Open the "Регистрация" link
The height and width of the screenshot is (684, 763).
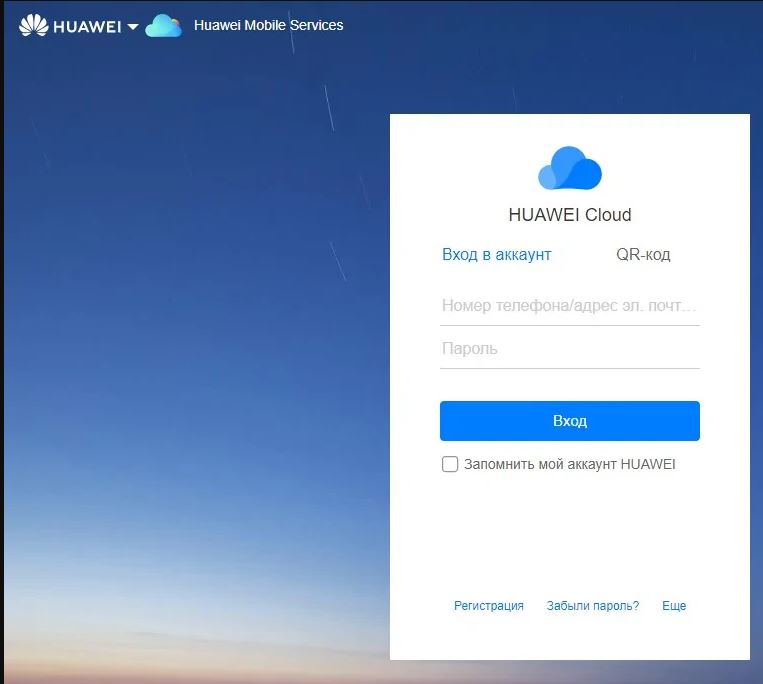(489, 606)
